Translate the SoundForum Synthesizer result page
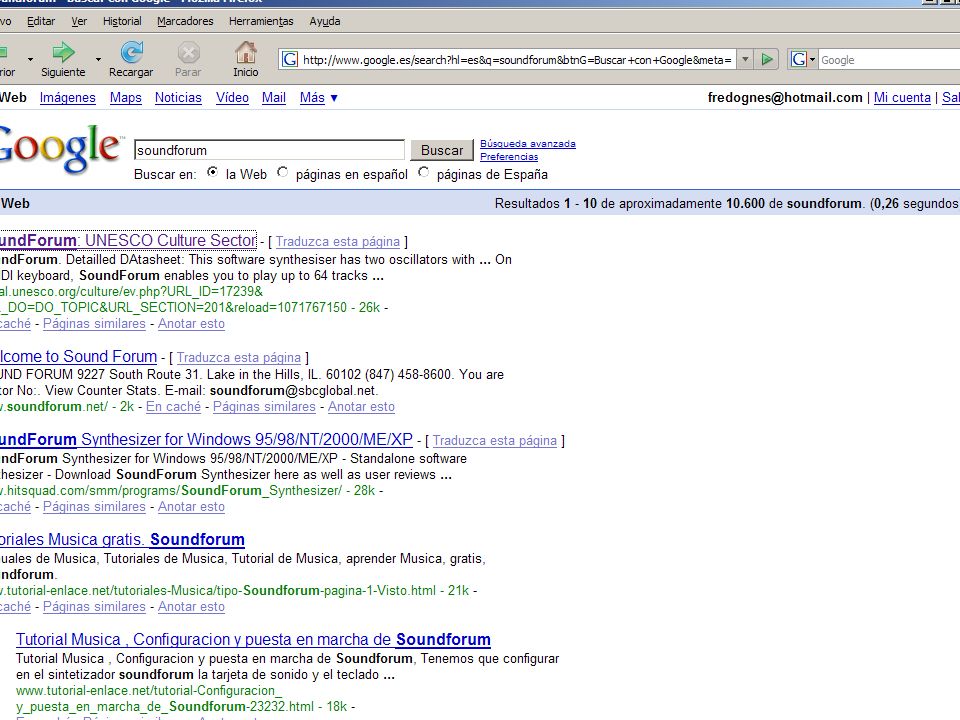The image size is (960, 720). 495,440
